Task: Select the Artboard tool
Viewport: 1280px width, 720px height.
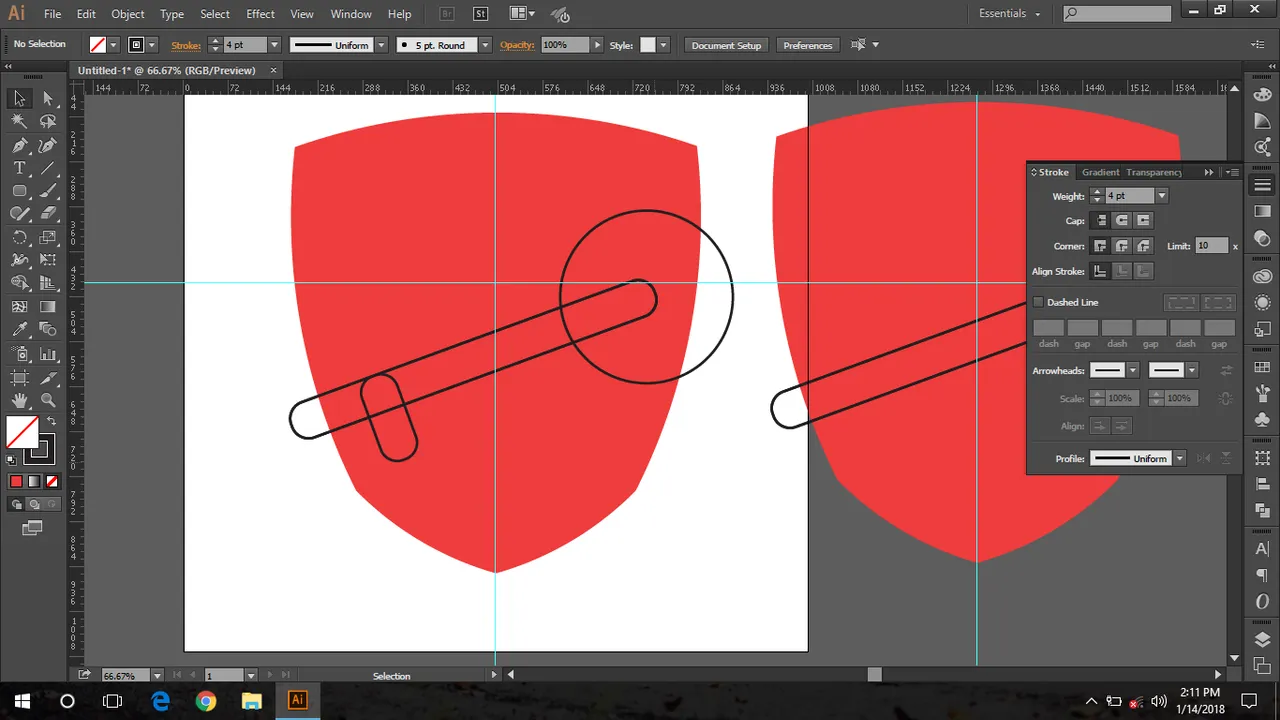Action: pos(19,378)
